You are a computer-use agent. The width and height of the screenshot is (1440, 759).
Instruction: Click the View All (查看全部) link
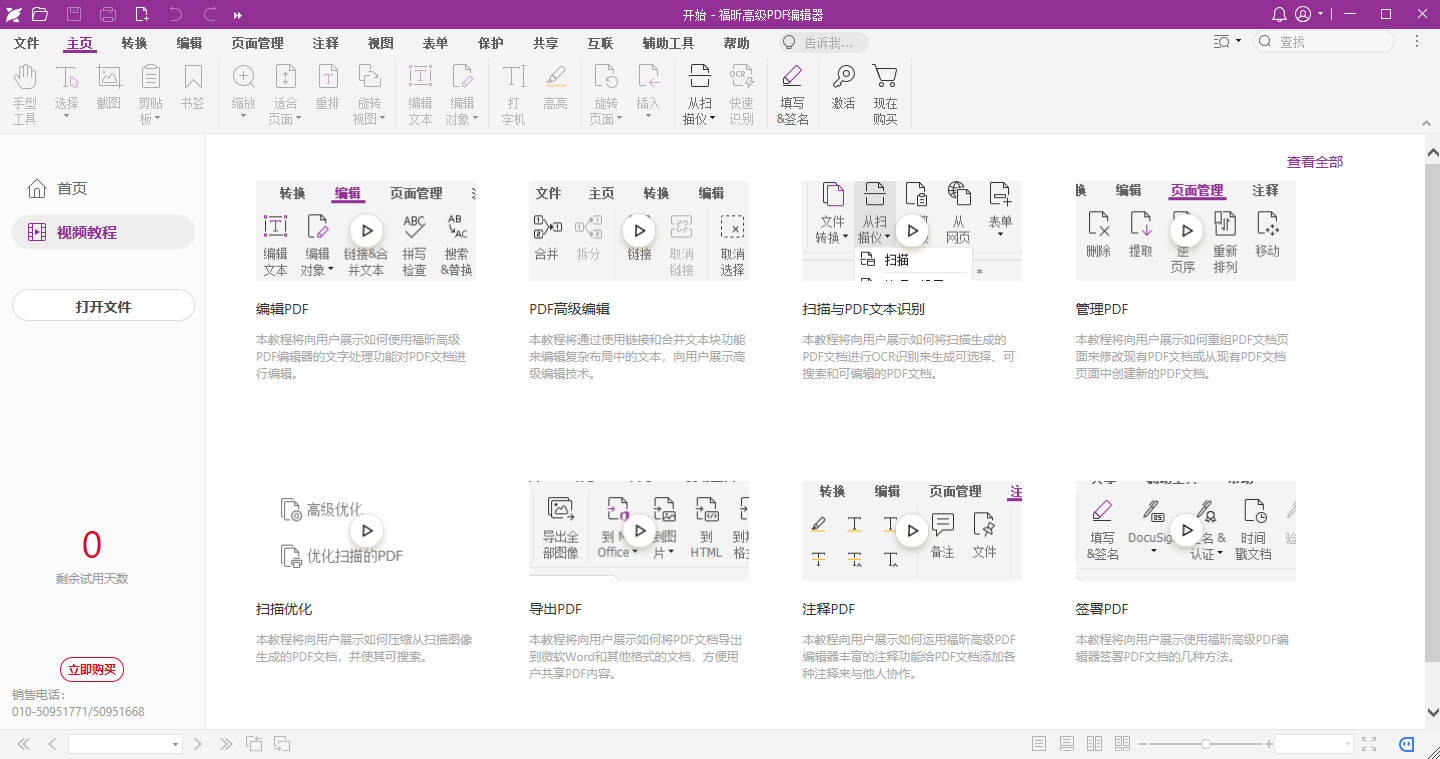point(1315,161)
